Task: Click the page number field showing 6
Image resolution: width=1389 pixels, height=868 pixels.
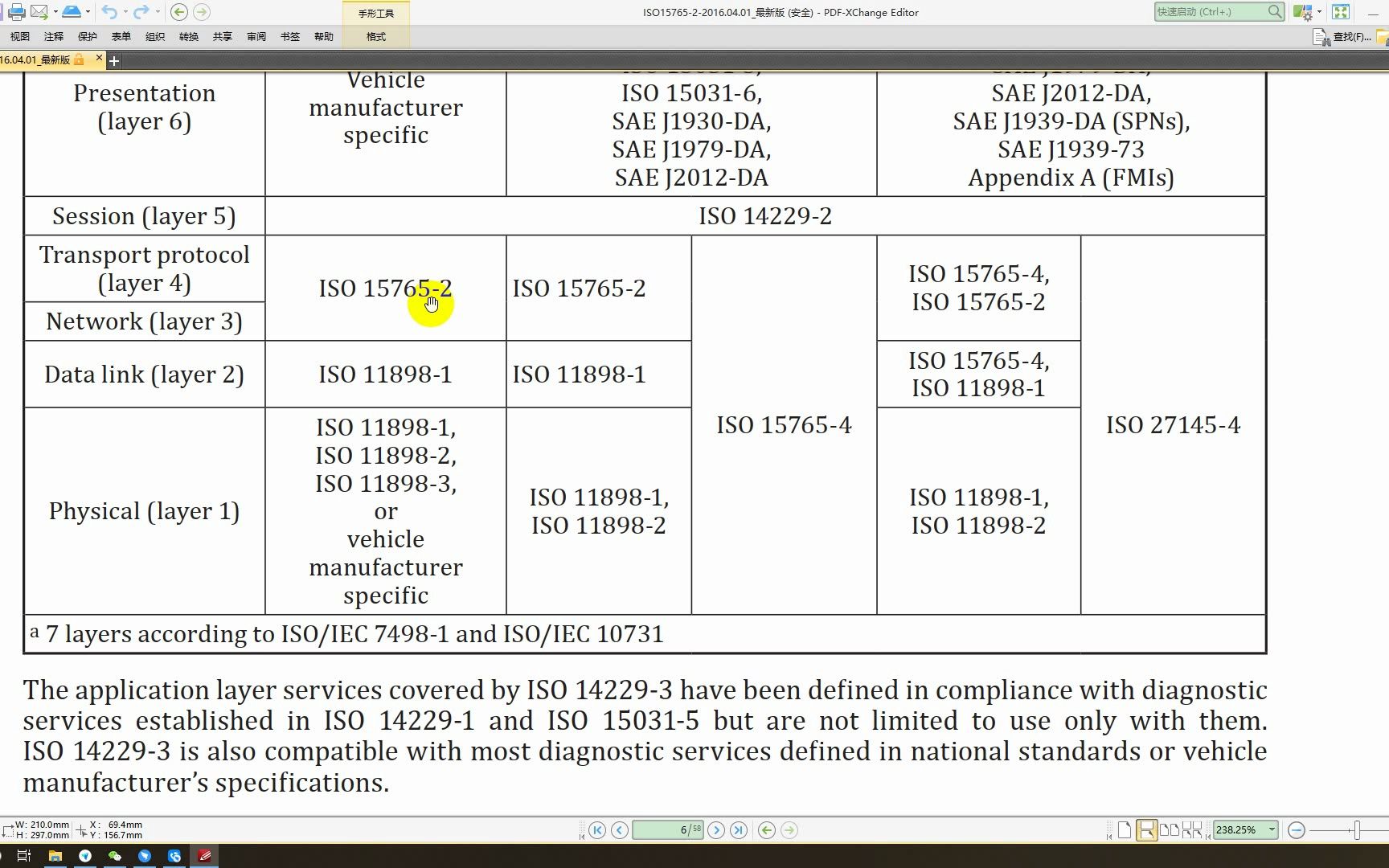Action: (668, 830)
